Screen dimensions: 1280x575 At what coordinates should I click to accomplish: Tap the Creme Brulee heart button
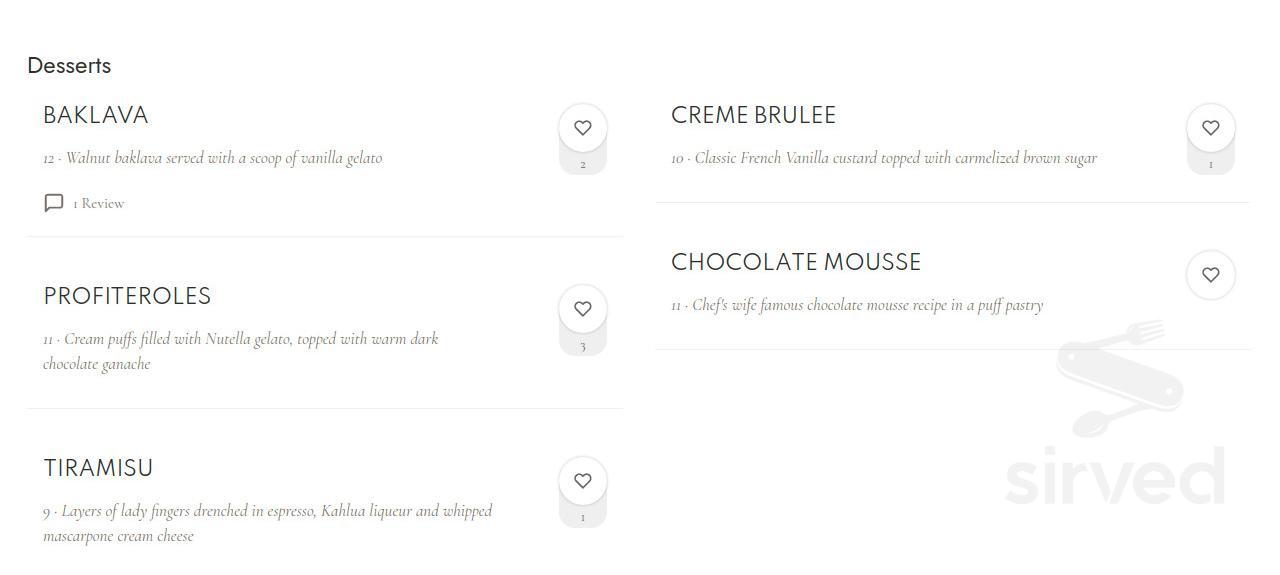click(1210, 128)
